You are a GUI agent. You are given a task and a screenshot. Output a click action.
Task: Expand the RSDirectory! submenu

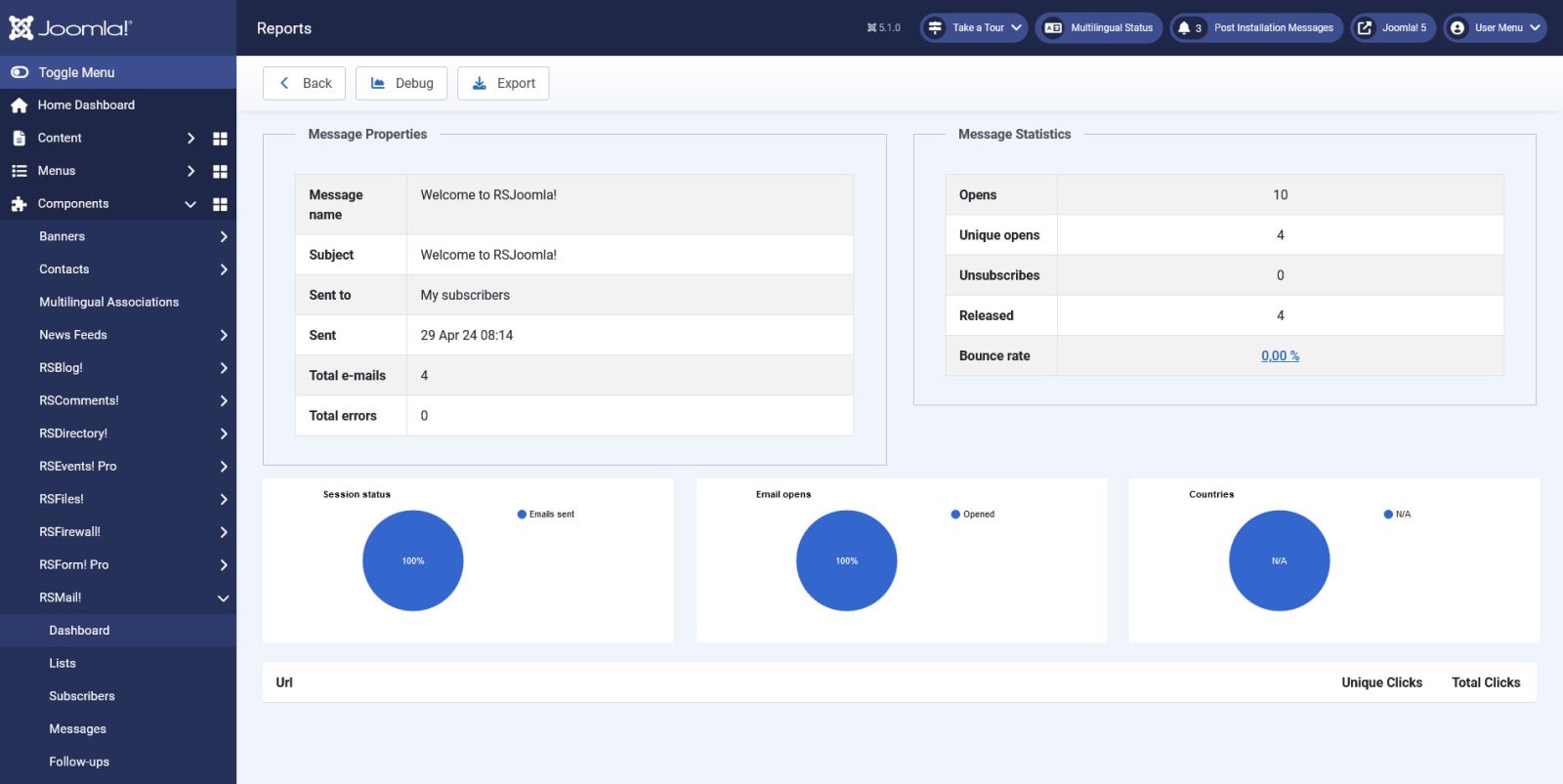pyautogui.click(x=224, y=433)
